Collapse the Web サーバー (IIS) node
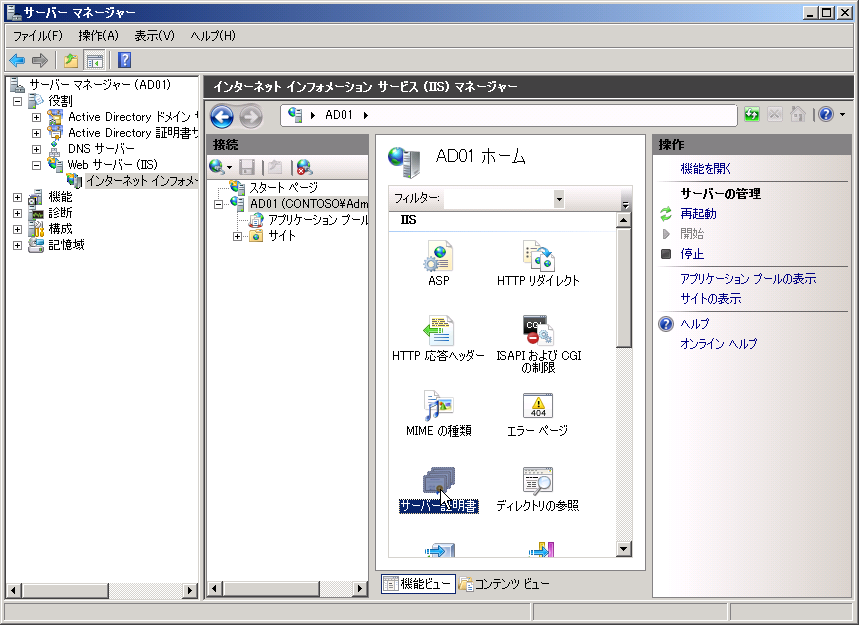859x625 pixels. (36, 165)
